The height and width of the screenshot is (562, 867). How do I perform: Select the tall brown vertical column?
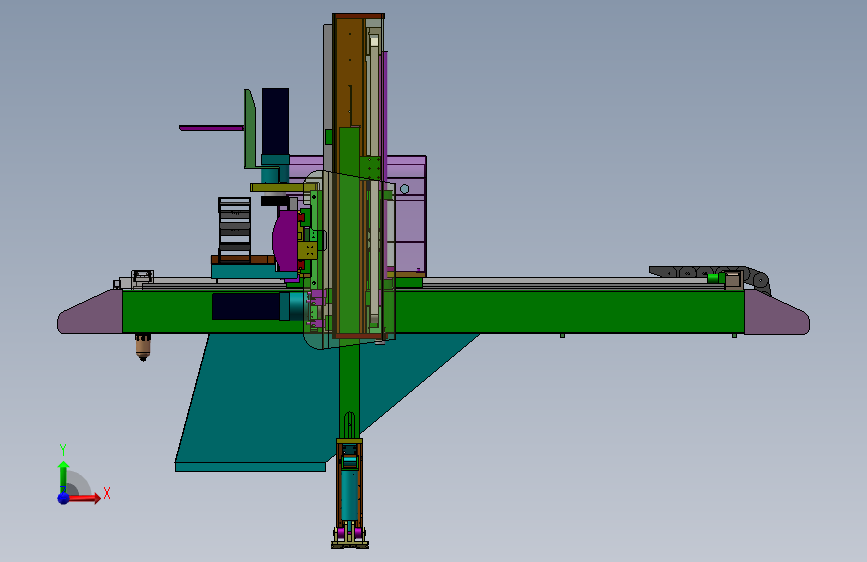pos(349,72)
